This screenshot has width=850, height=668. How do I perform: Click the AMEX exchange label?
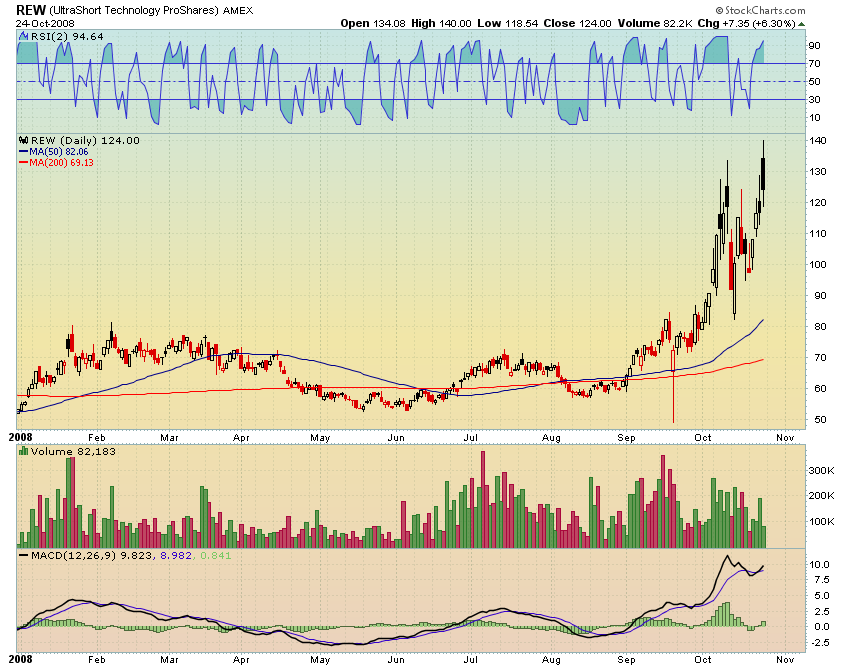[x=238, y=11]
